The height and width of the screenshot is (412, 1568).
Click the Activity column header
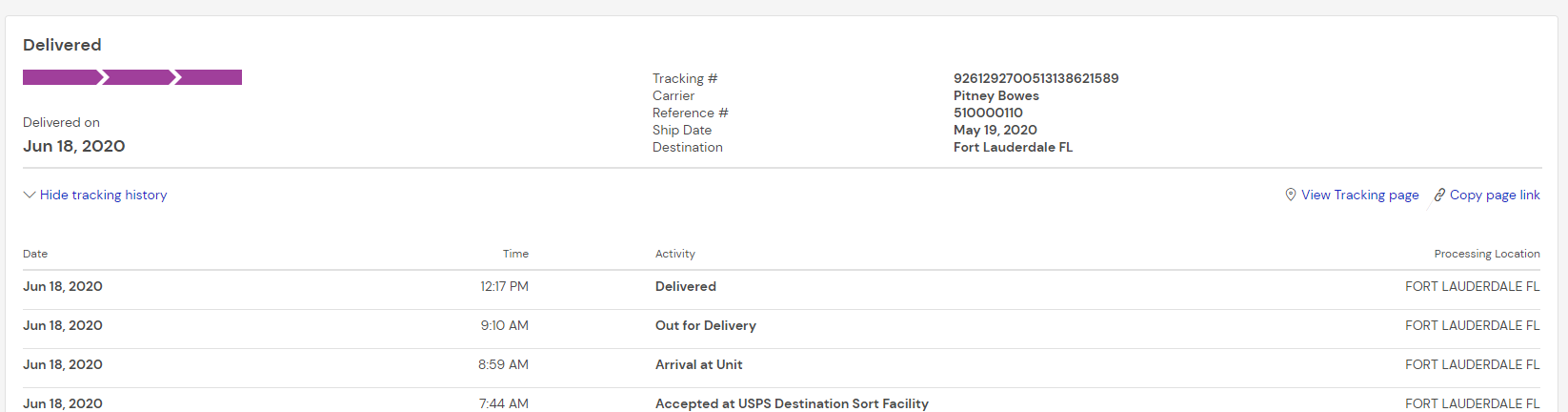(x=674, y=254)
